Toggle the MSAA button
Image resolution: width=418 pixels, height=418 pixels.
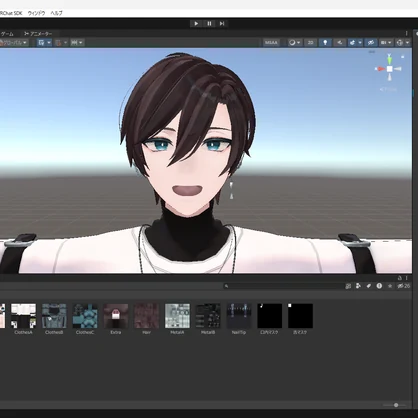271,42
